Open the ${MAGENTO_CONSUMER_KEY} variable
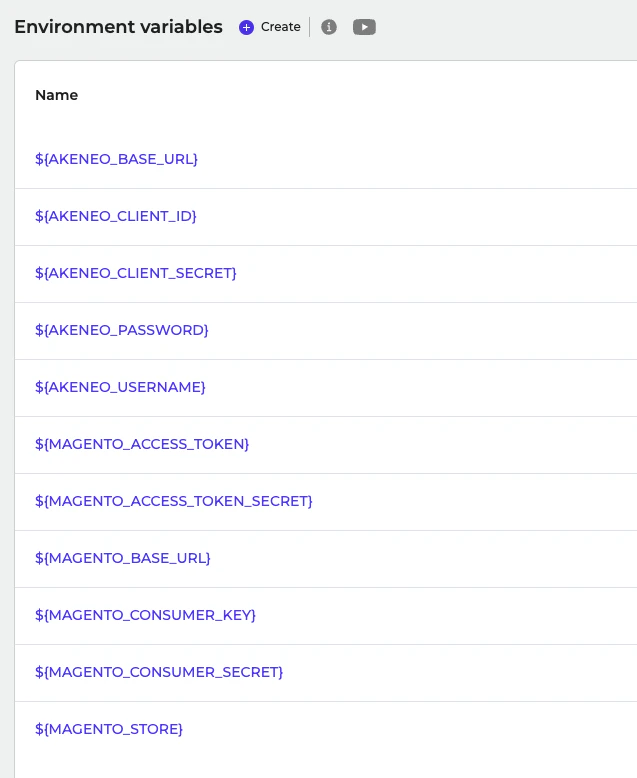This screenshot has width=637, height=778. click(145, 615)
